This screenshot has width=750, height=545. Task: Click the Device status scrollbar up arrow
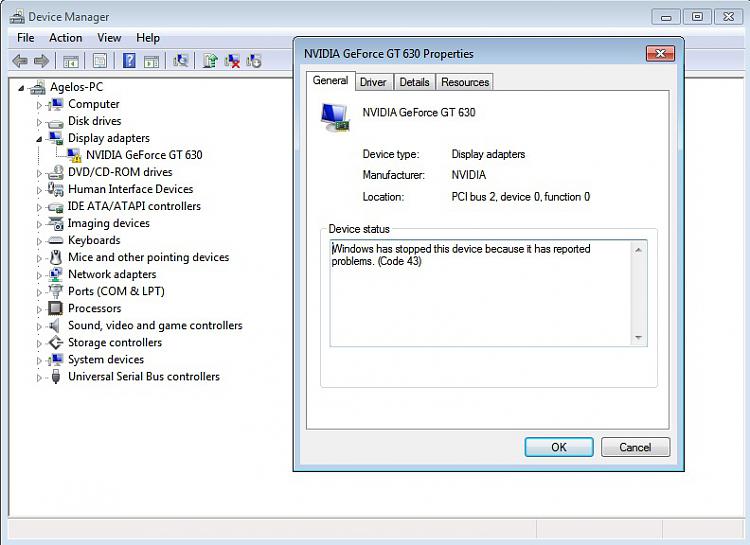pyautogui.click(x=638, y=250)
